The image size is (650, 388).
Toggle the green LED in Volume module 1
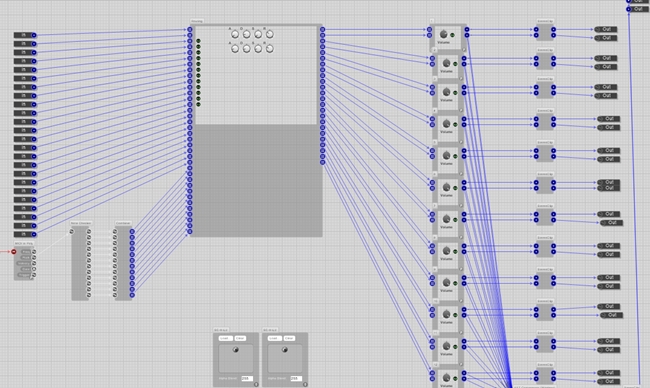tap(452, 35)
